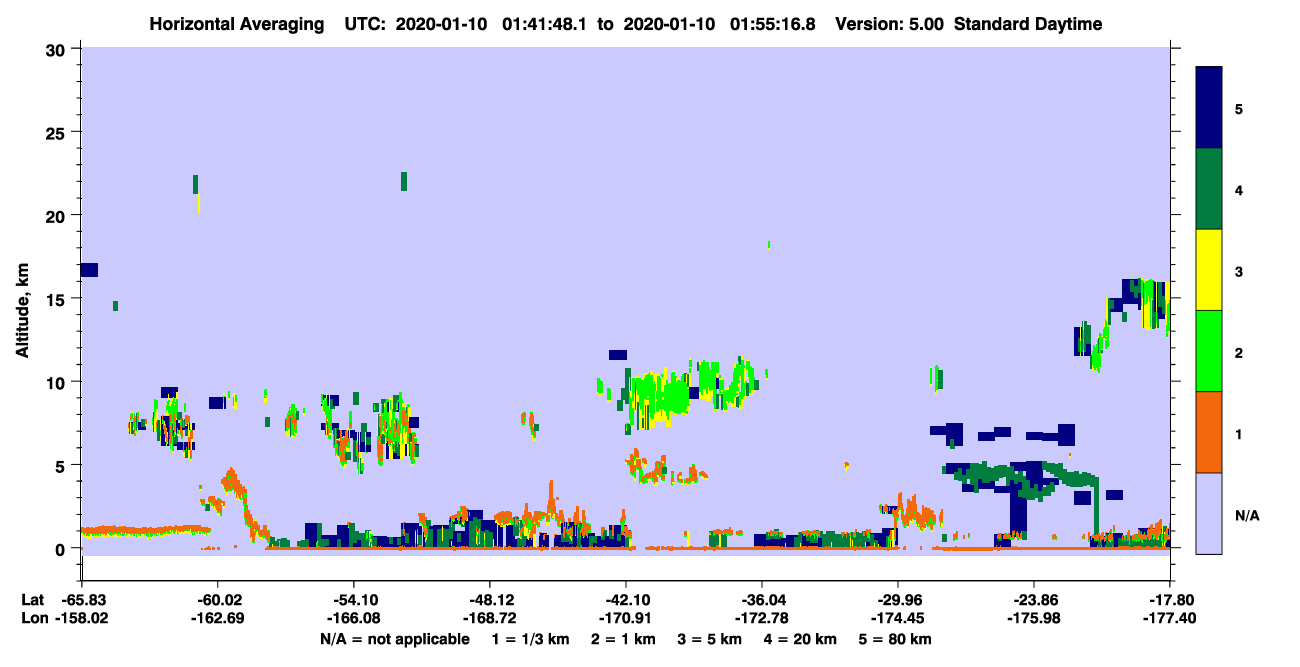Click the legend text 'N/A = not applicable'
This screenshot has height=667, width=1300.
coord(395,639)
